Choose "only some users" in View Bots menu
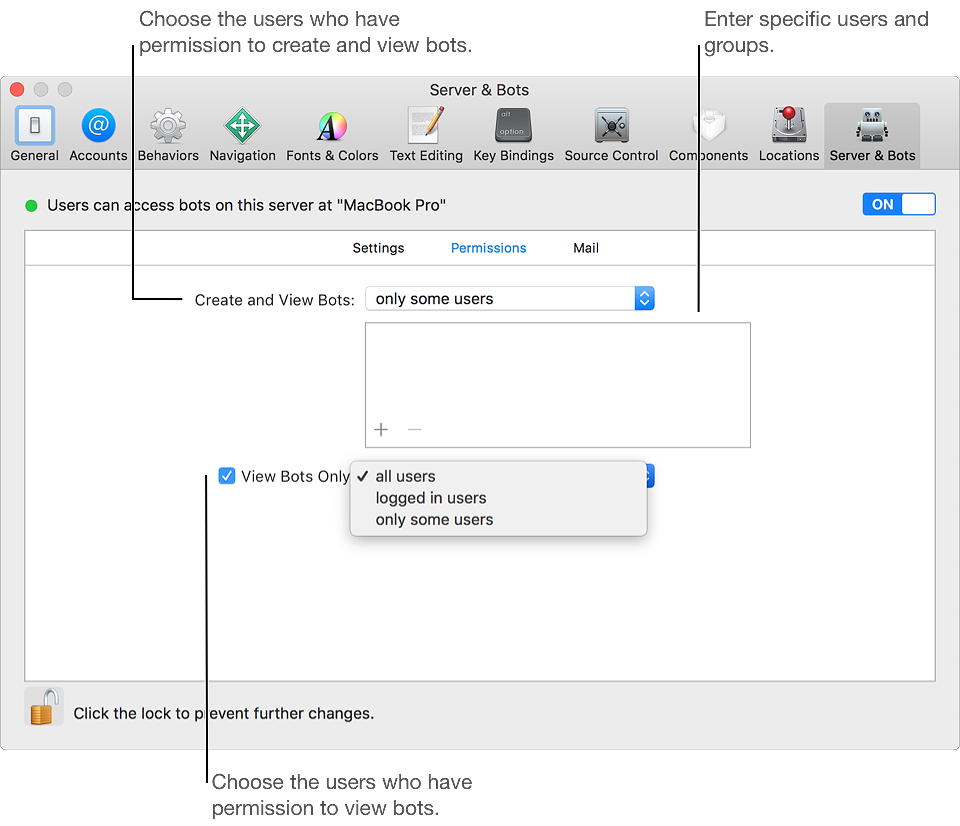This screenshot has height=826, width=960. click(498, 519)
